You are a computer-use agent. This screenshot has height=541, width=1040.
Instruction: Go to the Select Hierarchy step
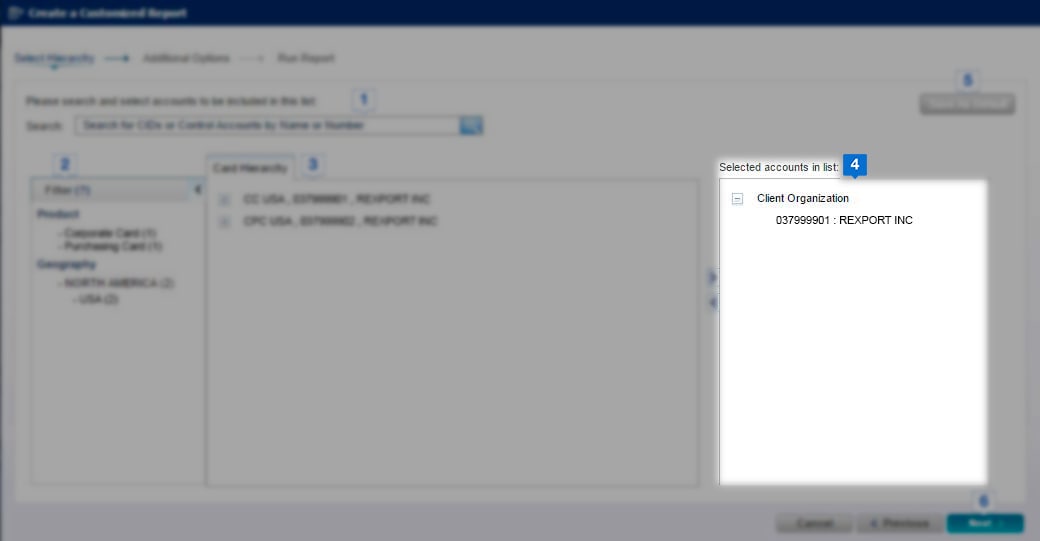(x=54, y=58)
